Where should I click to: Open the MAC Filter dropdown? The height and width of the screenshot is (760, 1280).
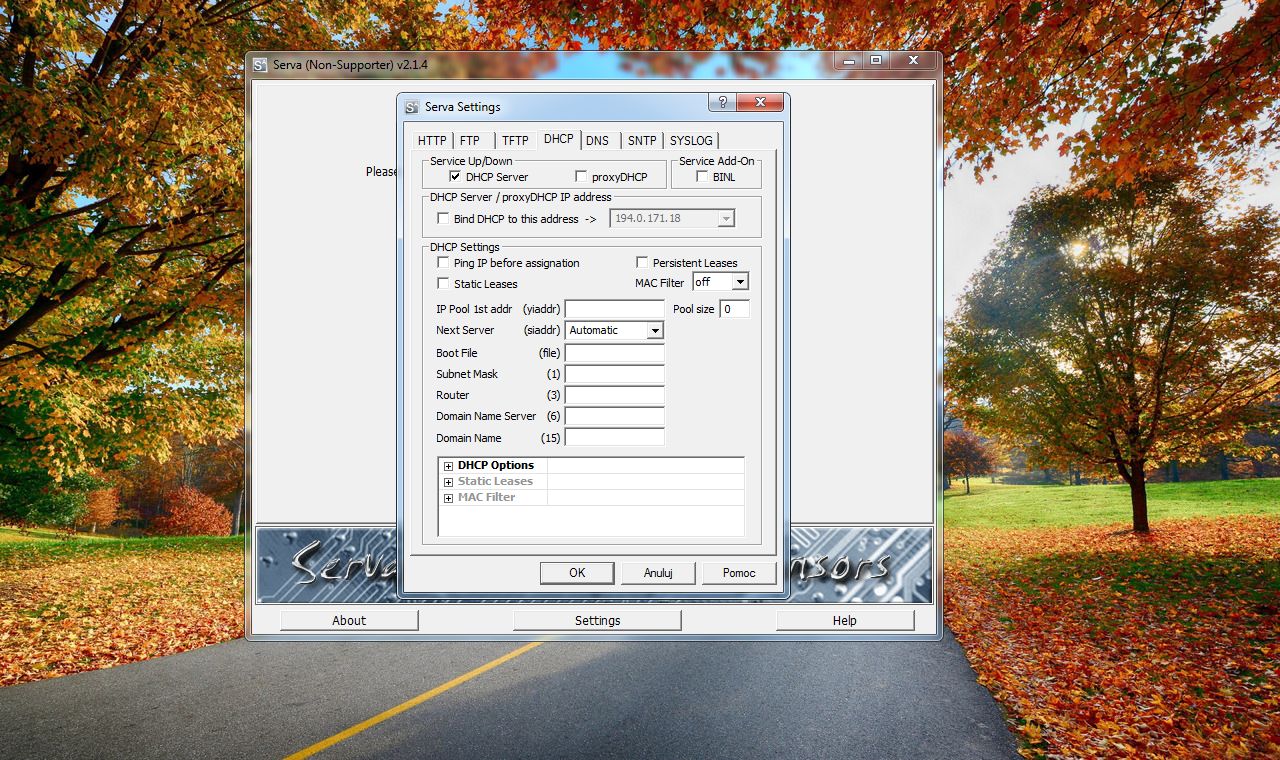pos(739,283)
